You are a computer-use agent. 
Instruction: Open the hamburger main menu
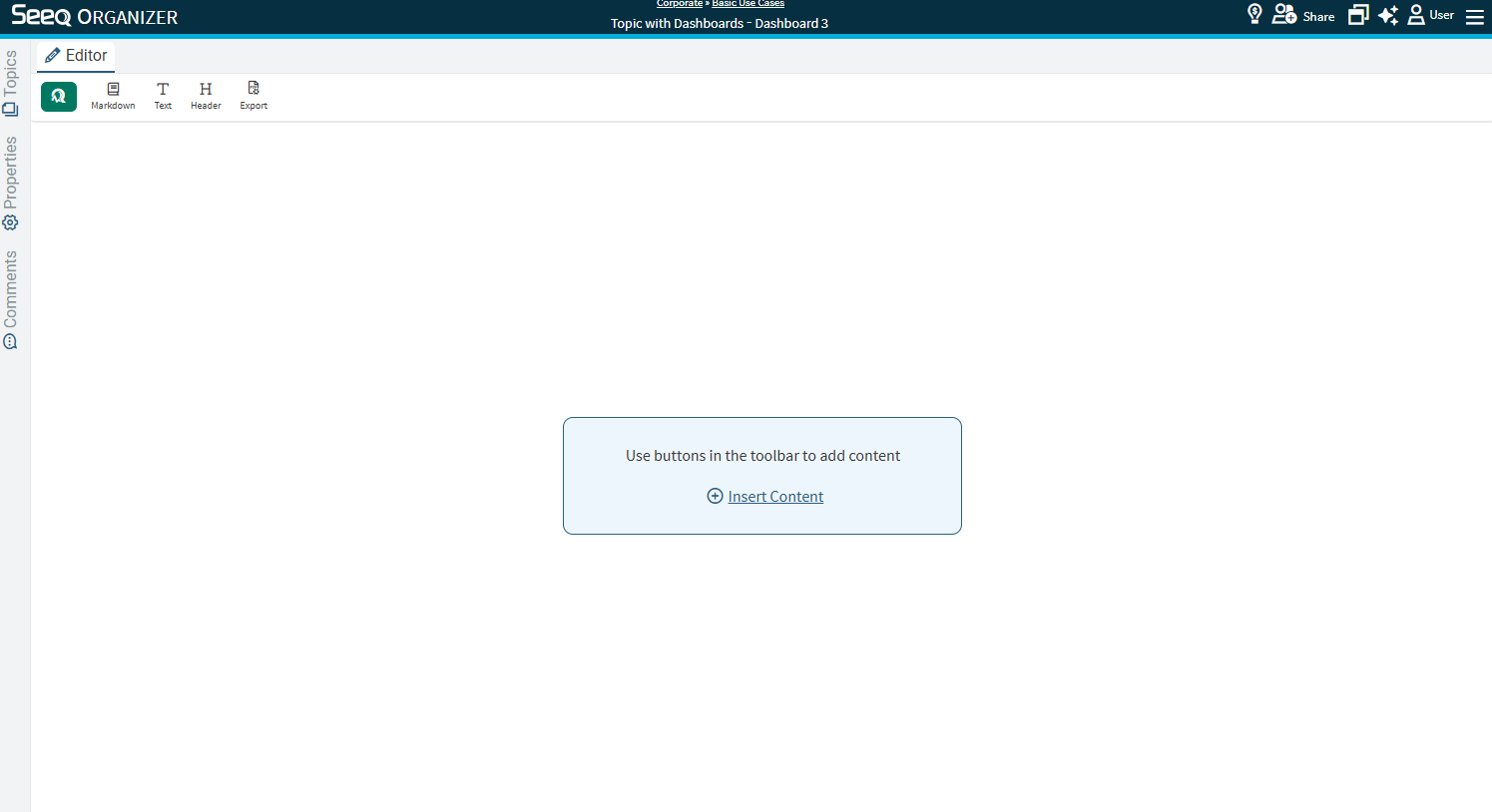(1474, 17)
